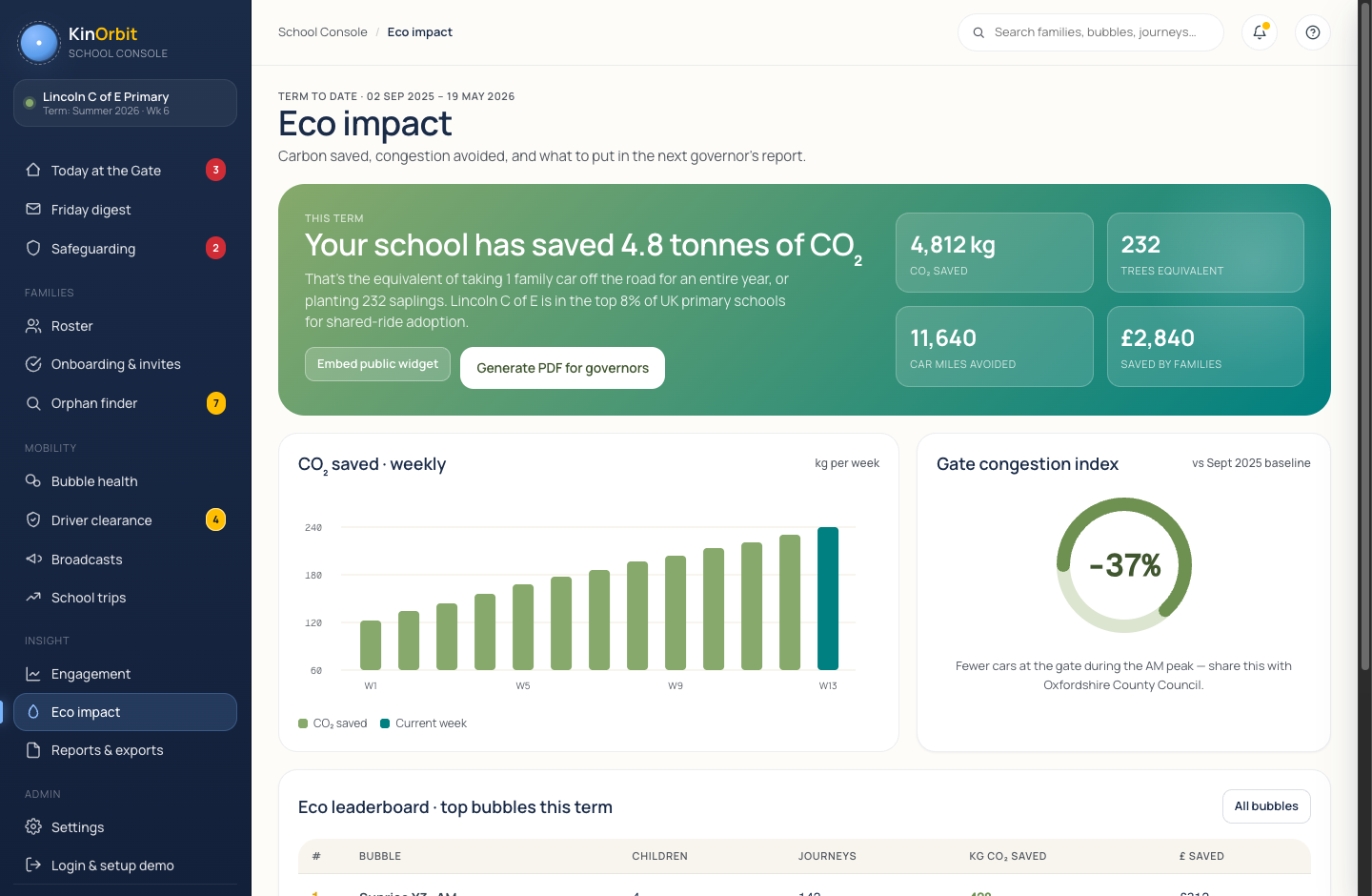
Task: Click the Eco impact breadcrumb
Action: pos(420,32)
